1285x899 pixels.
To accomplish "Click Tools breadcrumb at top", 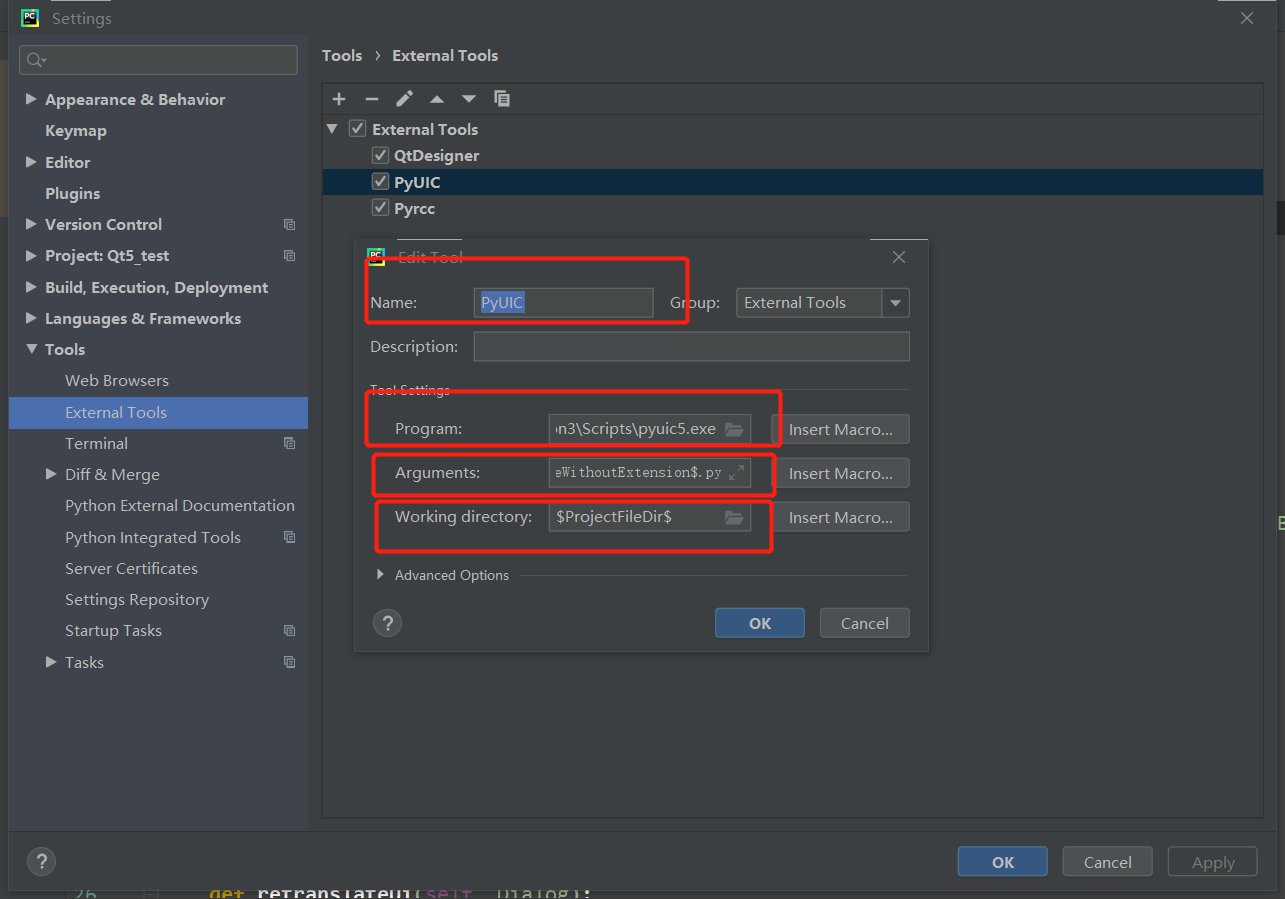I will [342, 55].
